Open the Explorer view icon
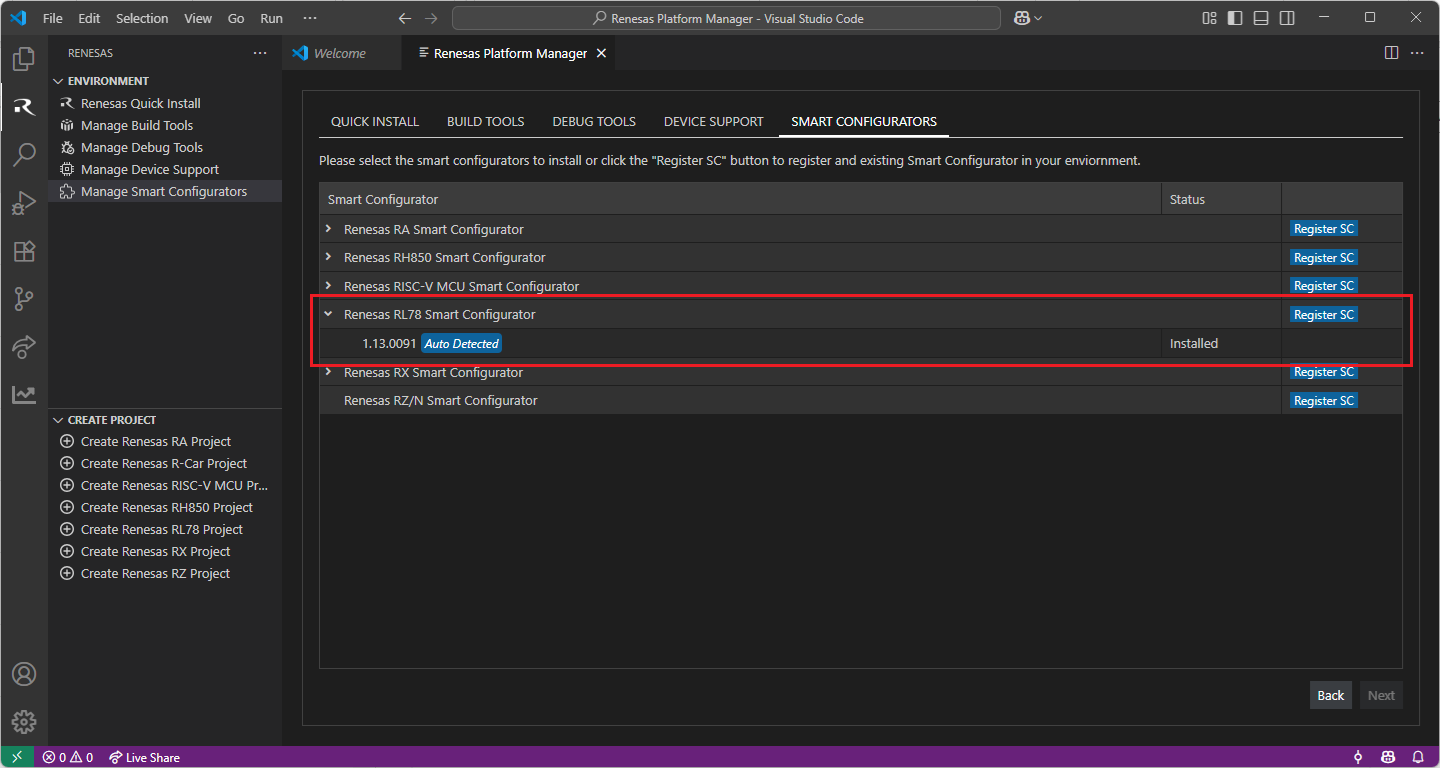The image size is (1440, 768). tap(24, 59)
